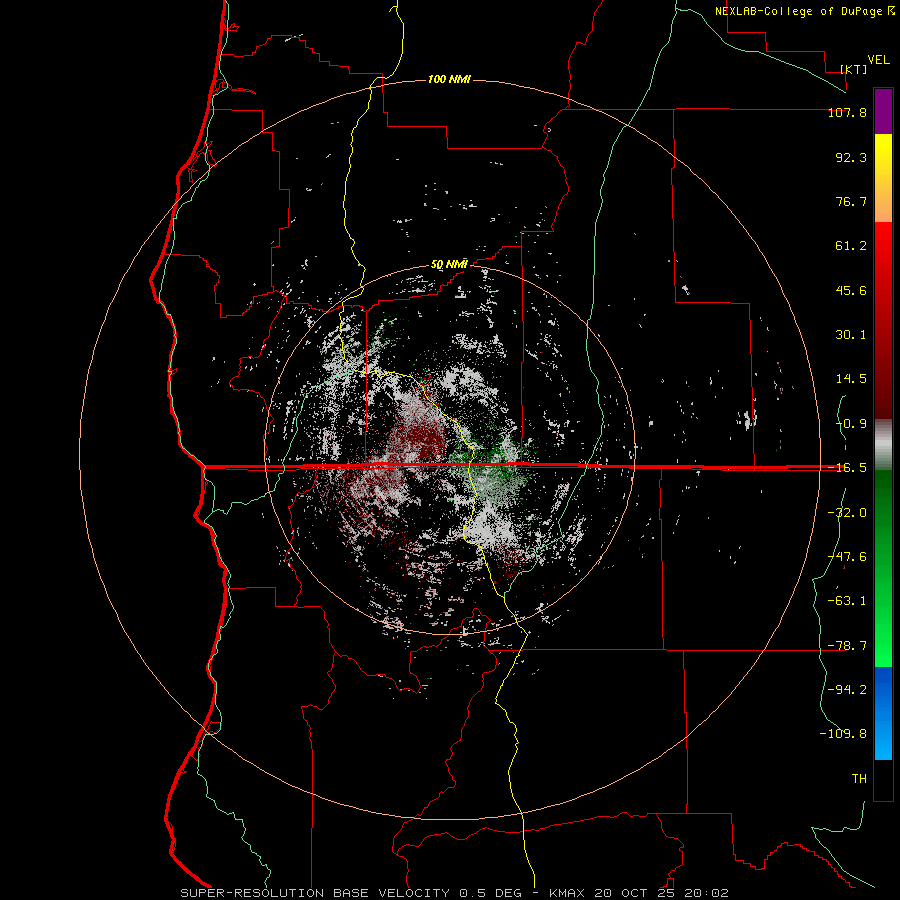Click the 100 NMI range ring label
The height and width of the screenshot is (900, 900).
[x=449, y=79]
